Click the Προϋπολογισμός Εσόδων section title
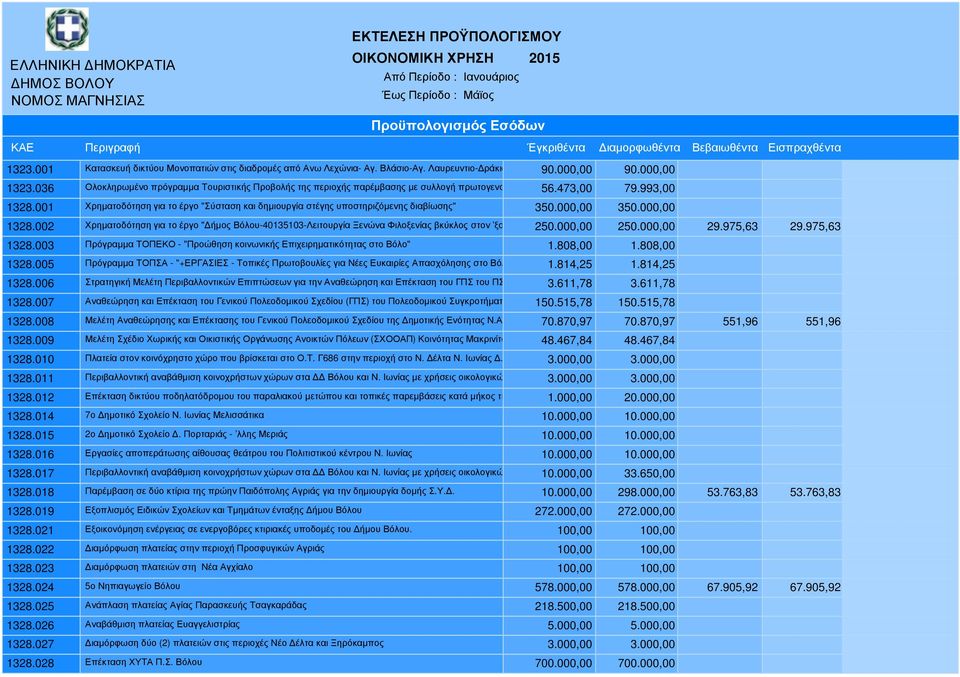This screenshot has height=677, width=960. pyautogui.click(x=457, y=125)
